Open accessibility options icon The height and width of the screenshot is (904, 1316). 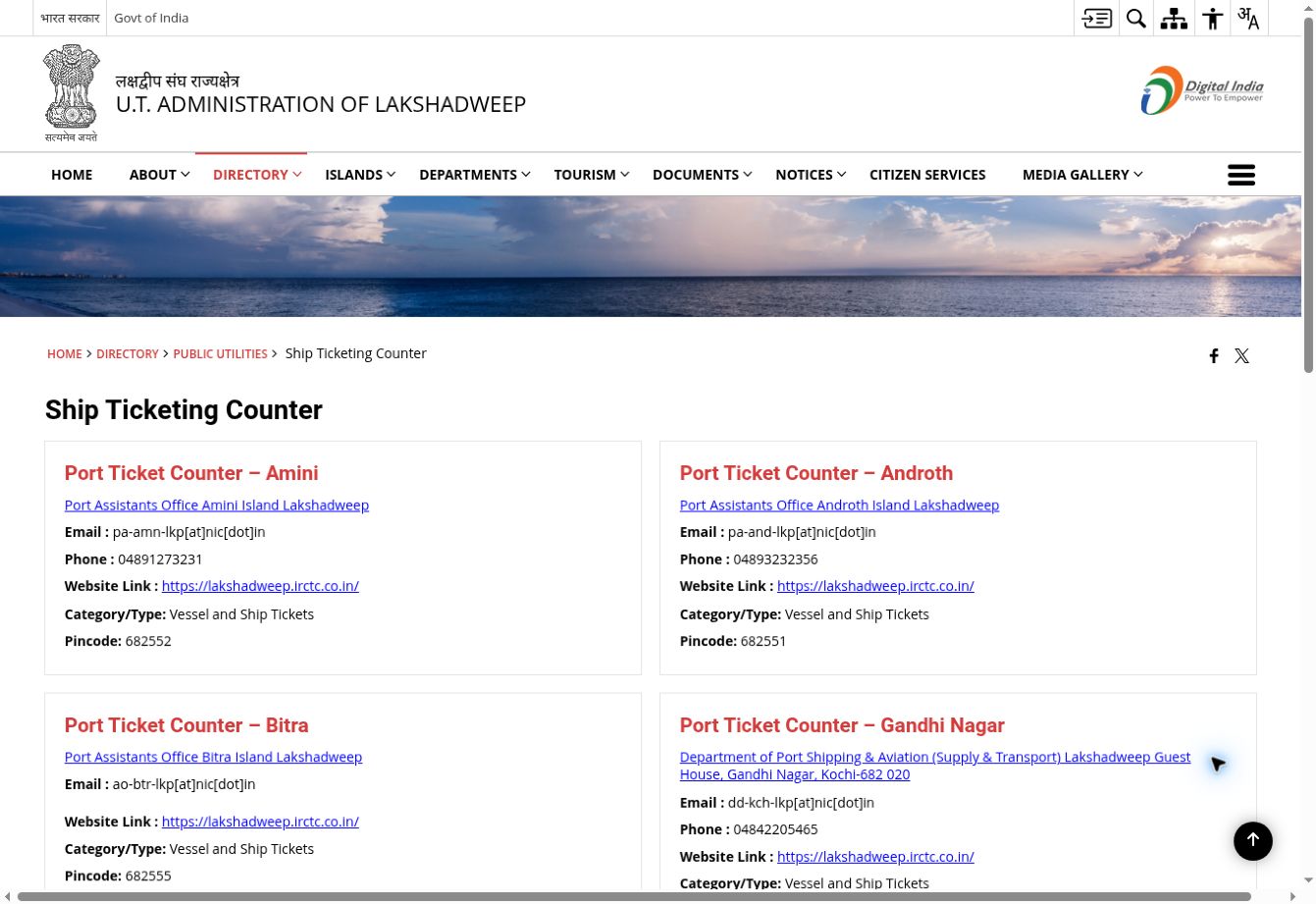click(1213, 18)
